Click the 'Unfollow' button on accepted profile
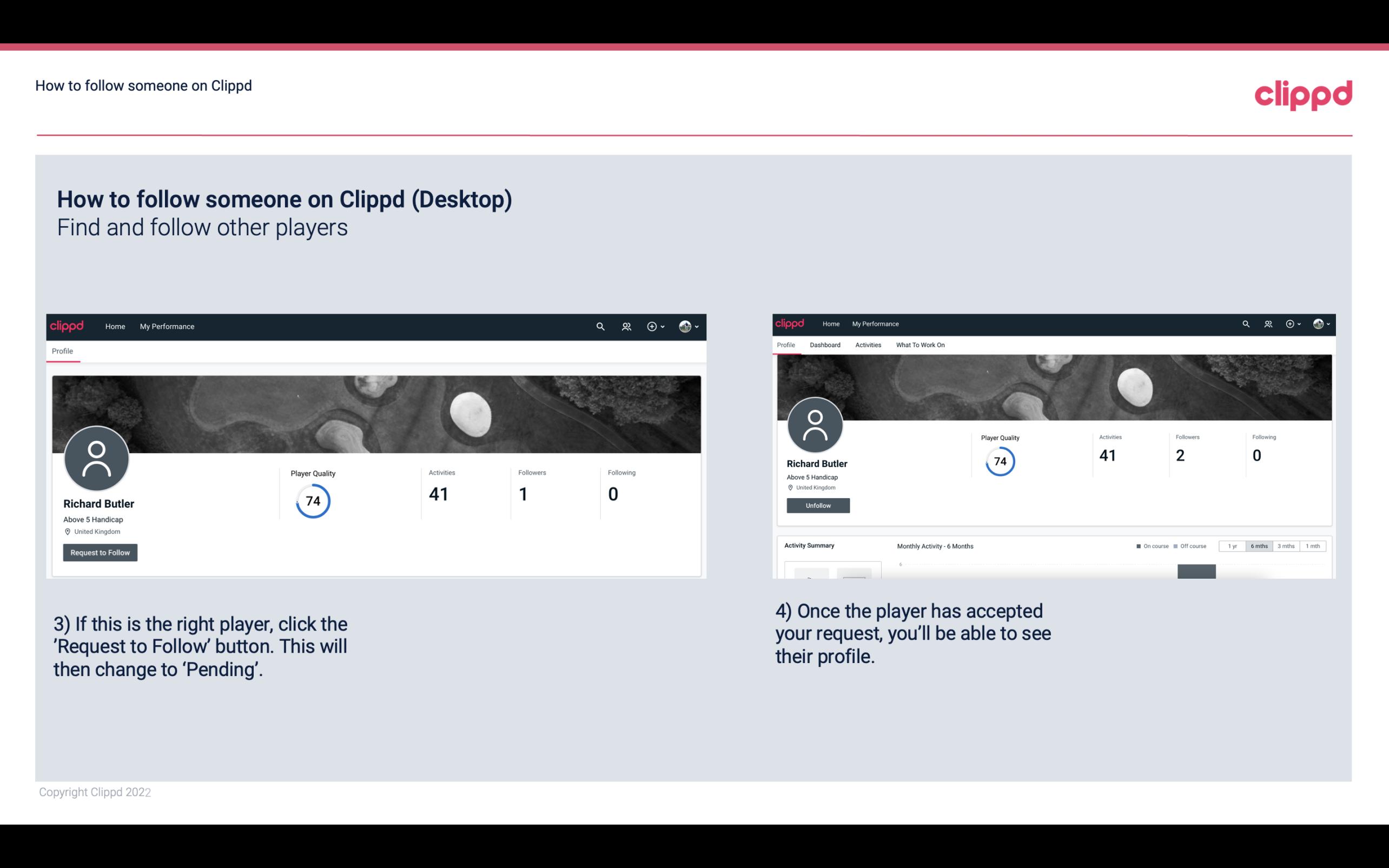The height and width of the screenshot is (868, 1389). click(817, 505)
